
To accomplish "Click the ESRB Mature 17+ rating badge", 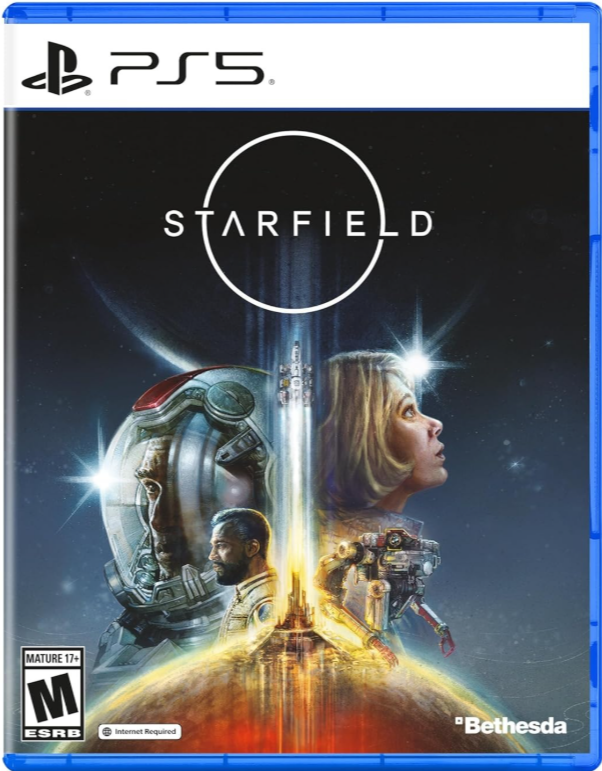I will (53, 694).
